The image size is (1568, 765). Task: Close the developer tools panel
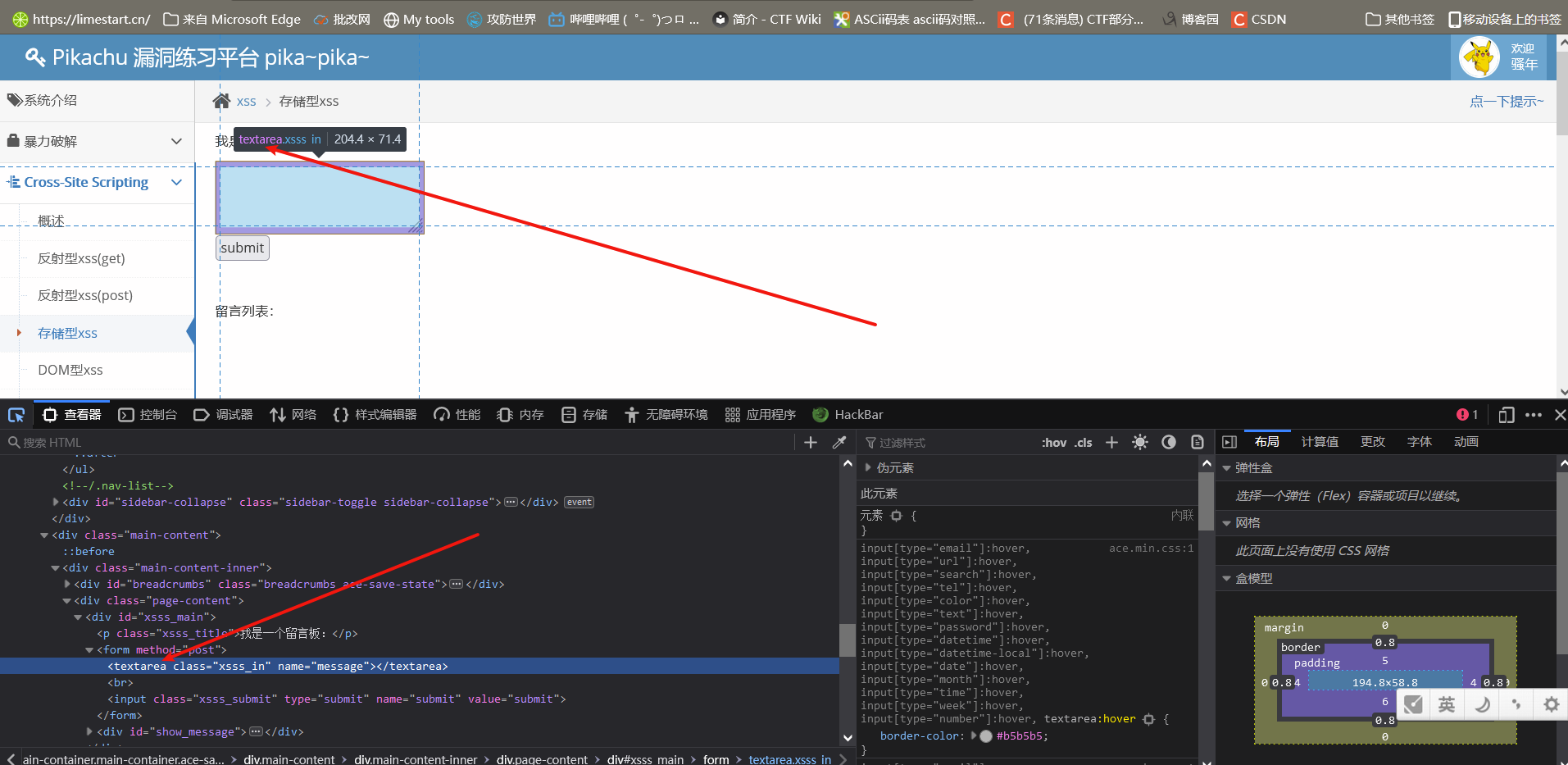(x=1561, y=415)
